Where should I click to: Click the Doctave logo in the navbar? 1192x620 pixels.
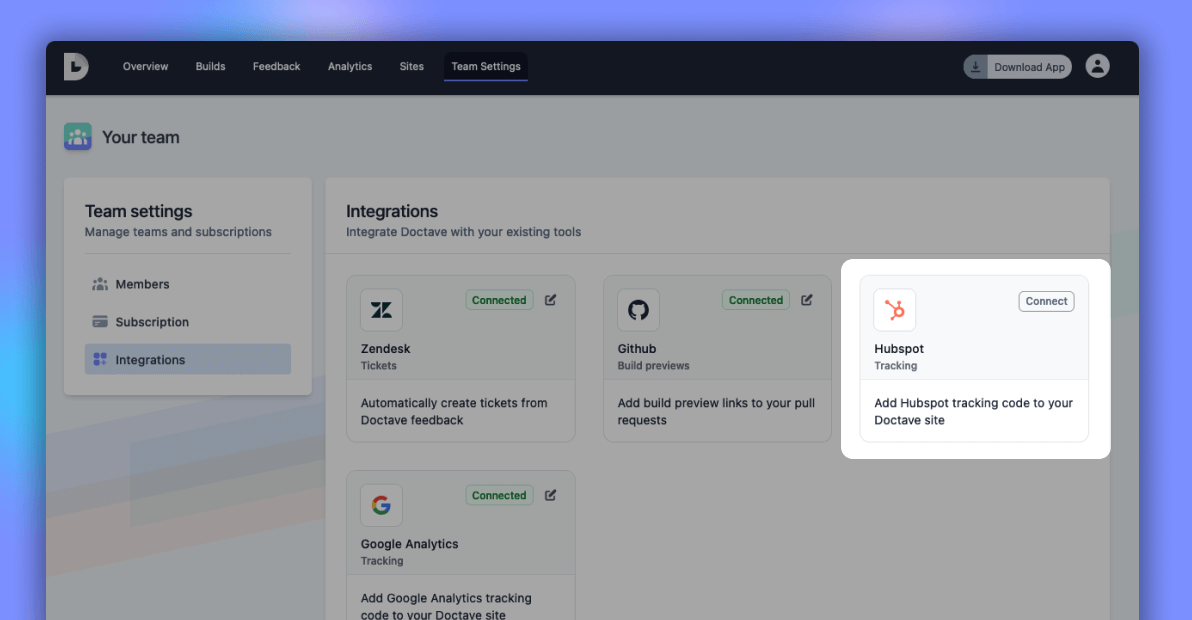pyautogui.click(x=76, y=67)
